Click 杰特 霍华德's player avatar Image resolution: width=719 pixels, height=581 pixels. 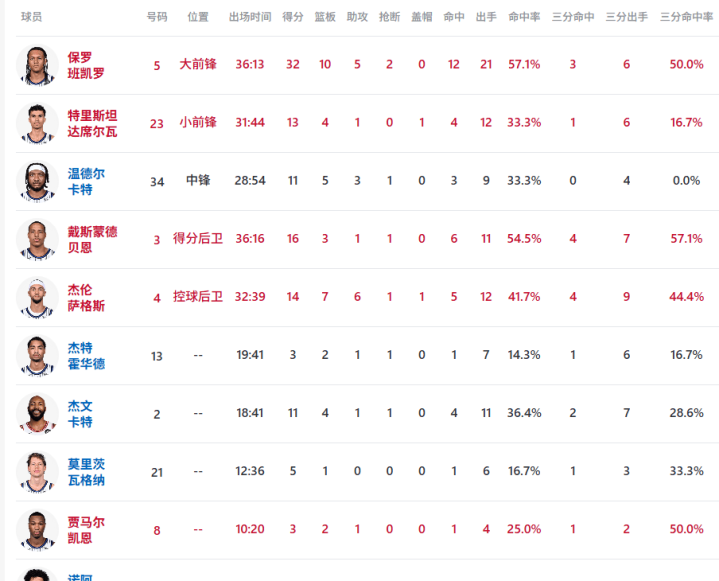coord(37,356)
